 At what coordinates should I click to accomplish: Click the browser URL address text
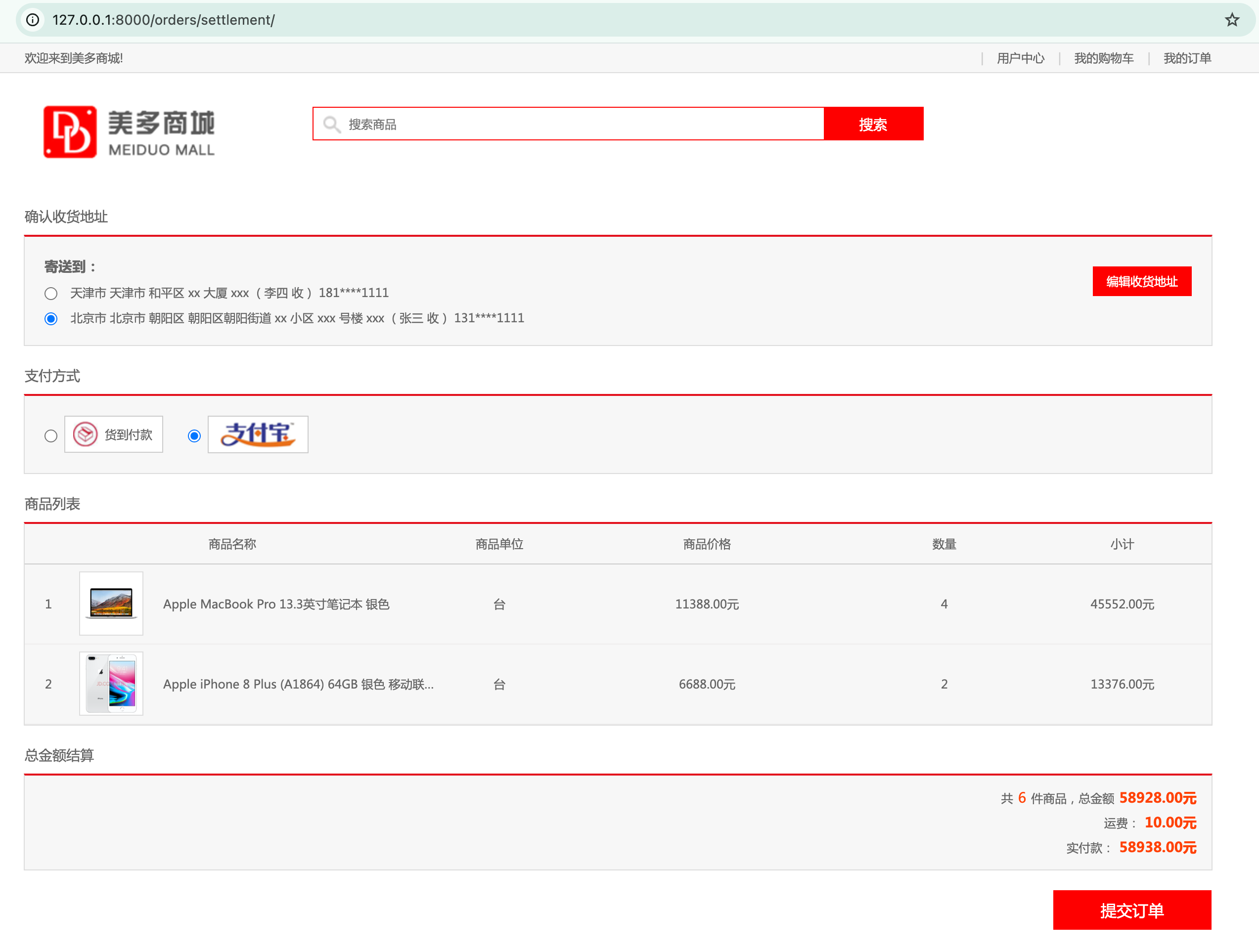163,20
